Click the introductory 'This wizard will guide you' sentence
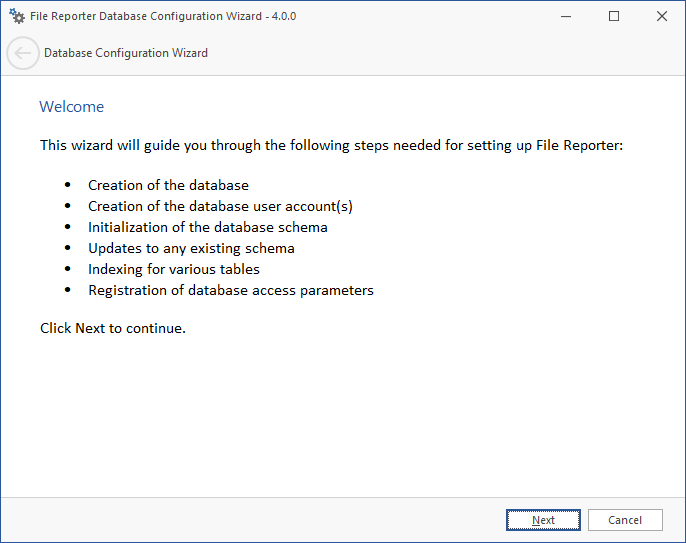This screenshot has height=543, width=686. point(331,146)
